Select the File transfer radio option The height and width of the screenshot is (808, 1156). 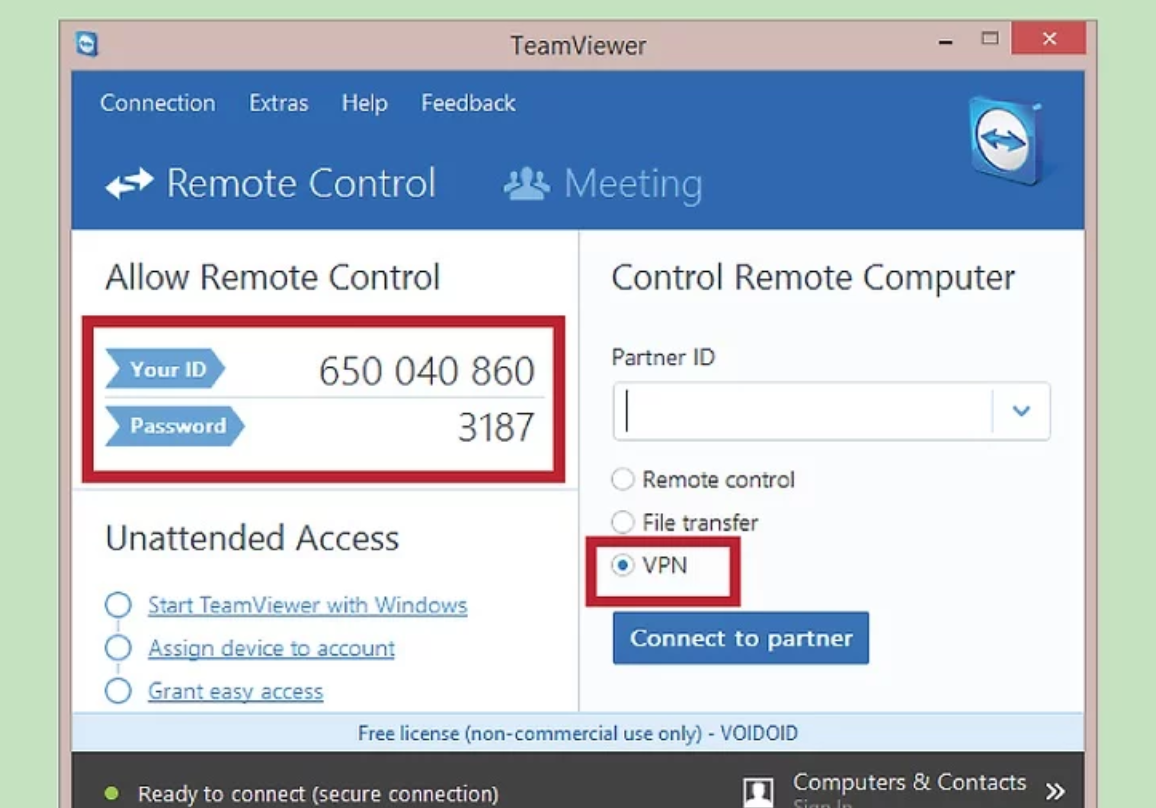623,522
